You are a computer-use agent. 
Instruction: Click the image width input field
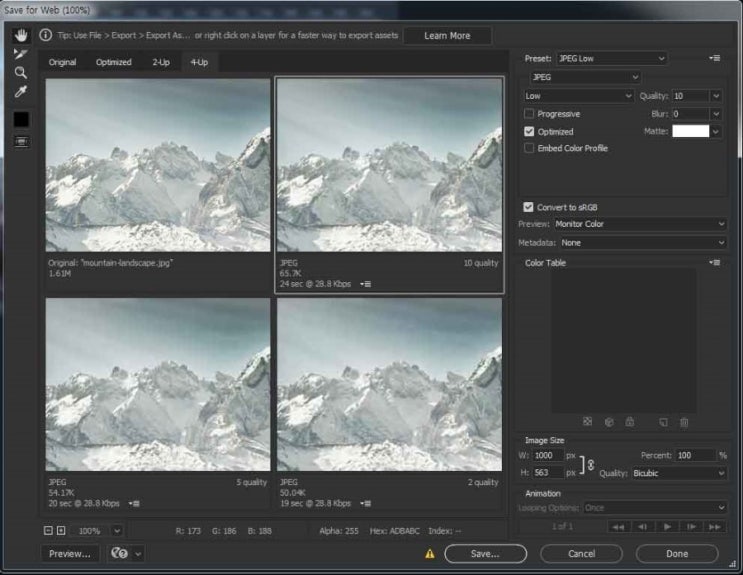pyautogui.click(x=548, y=455)
